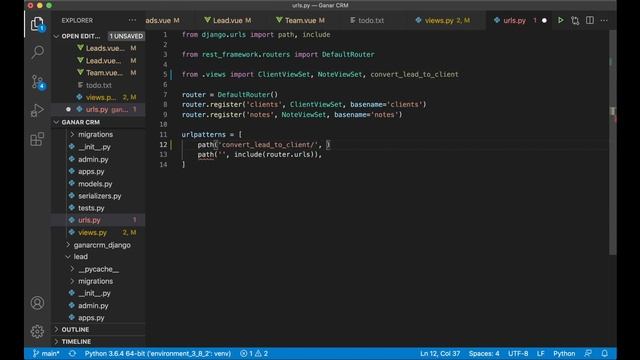The height and width of the screenshot is (360, 640).
Task: Click the feedback icon in status bar
Action: pos(588,353)
